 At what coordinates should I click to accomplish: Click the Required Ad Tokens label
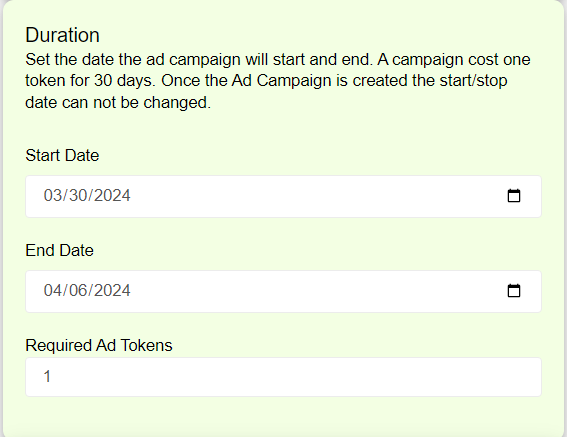tap(99, 345)
